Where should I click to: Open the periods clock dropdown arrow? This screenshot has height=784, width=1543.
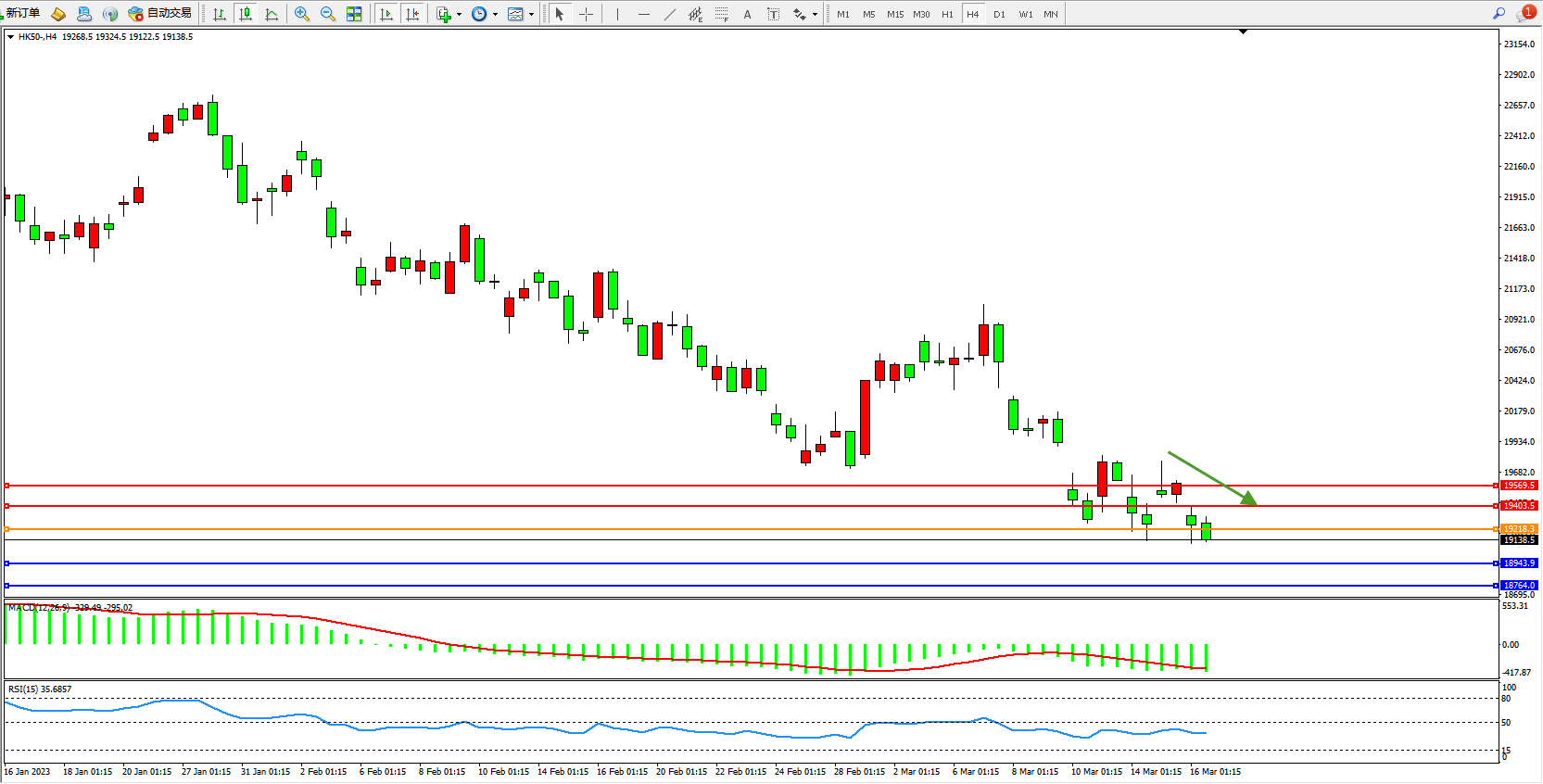tap(495, 14)
